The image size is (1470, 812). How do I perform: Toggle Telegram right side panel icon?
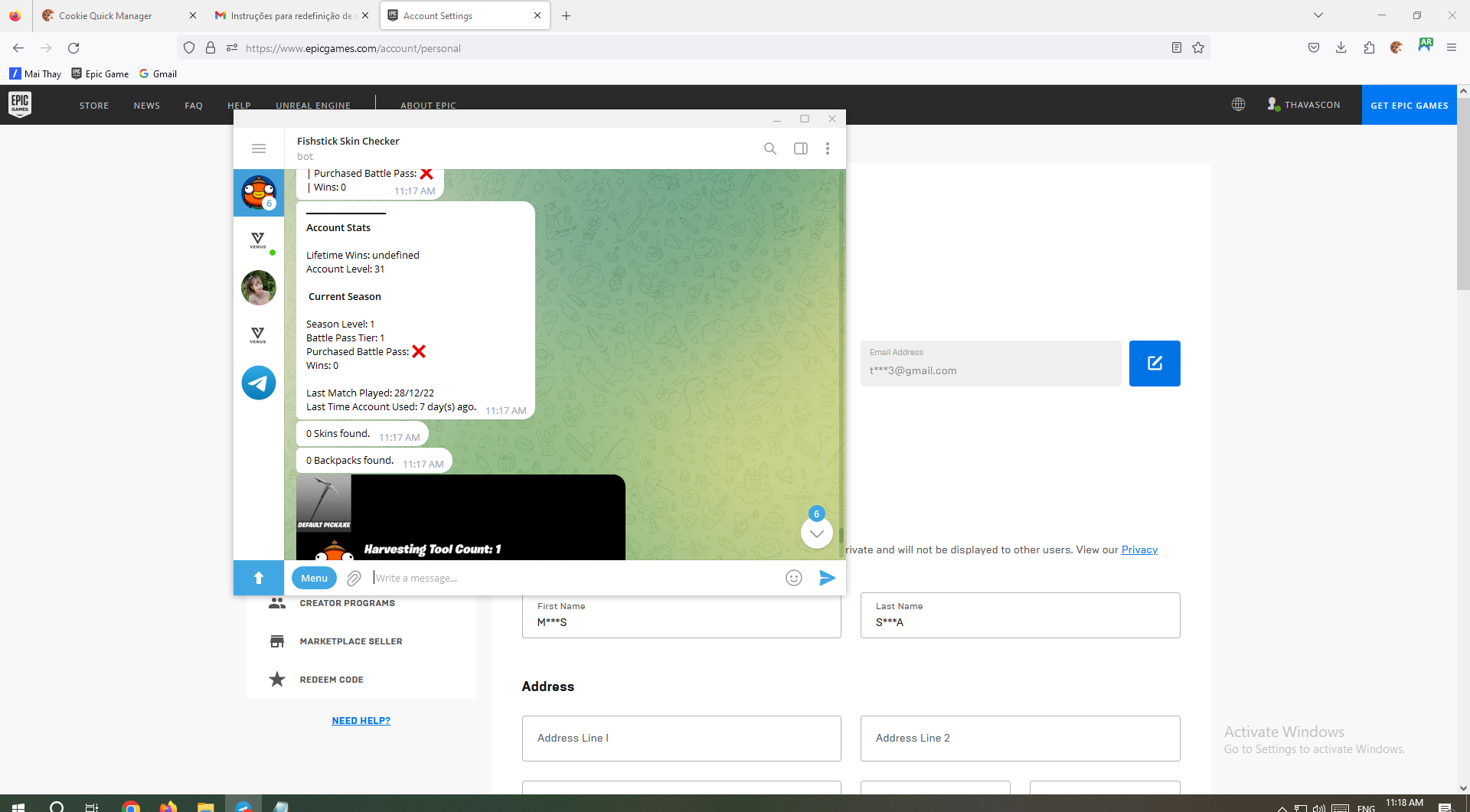801,148
